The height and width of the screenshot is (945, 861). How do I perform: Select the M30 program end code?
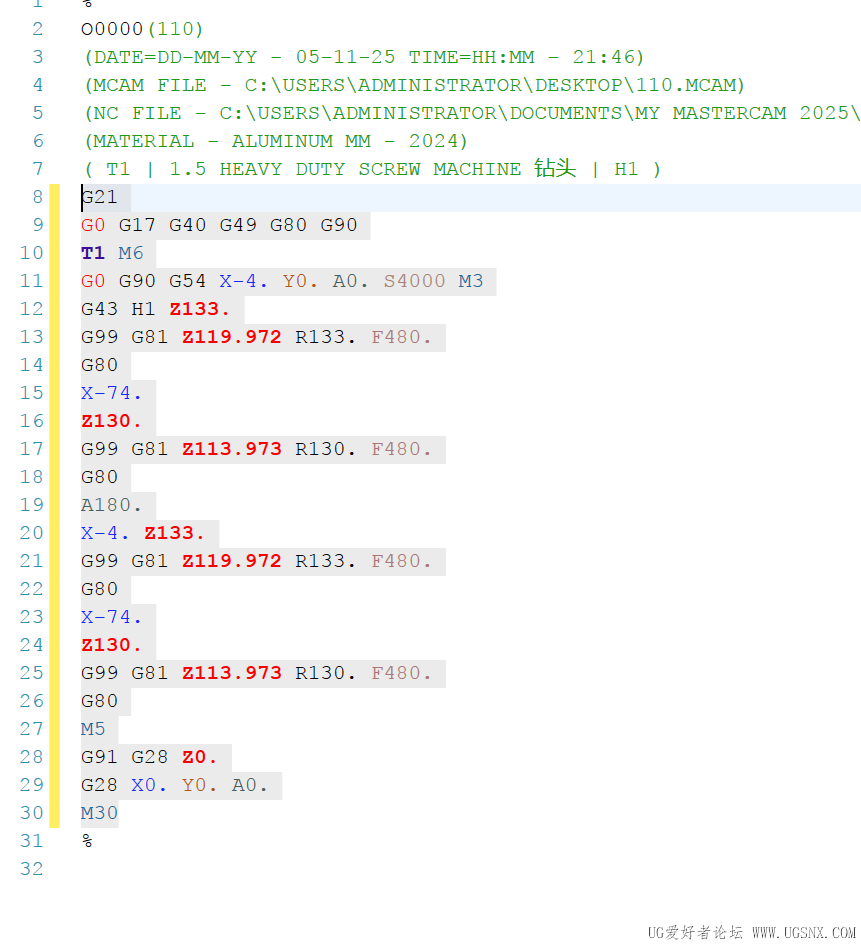[98, 813]
